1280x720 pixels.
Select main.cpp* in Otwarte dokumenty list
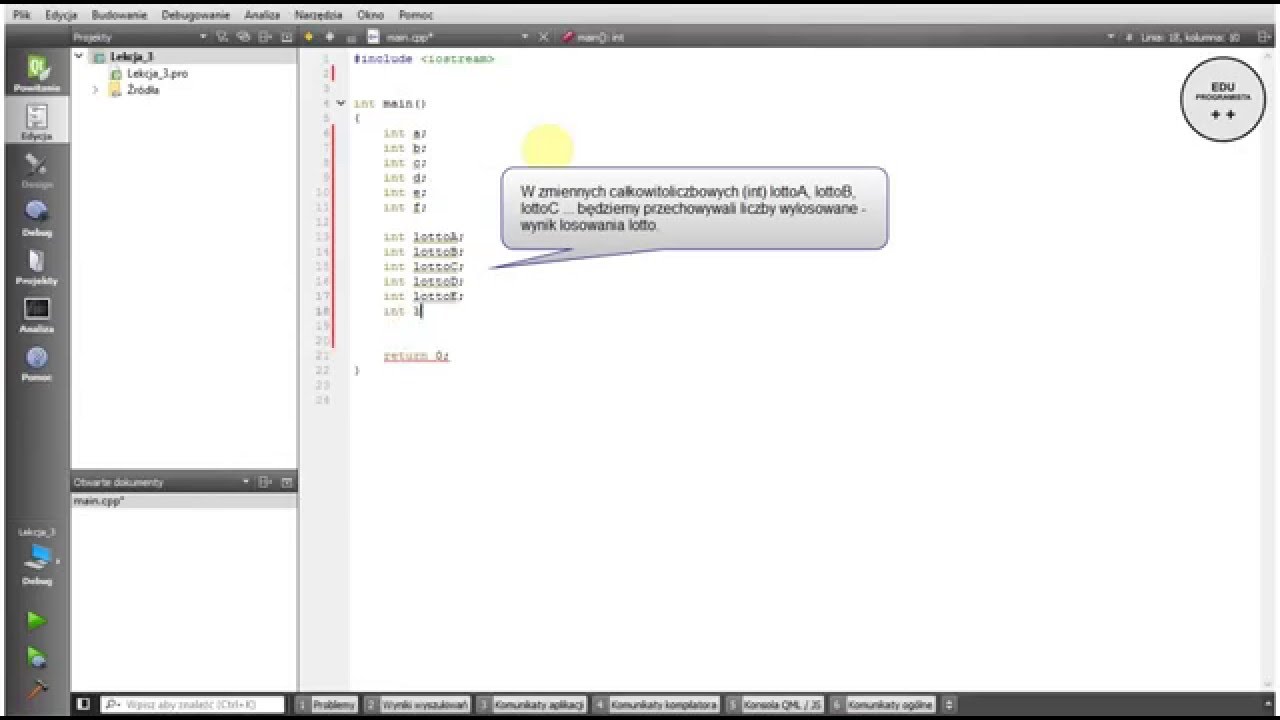point(184,500)
